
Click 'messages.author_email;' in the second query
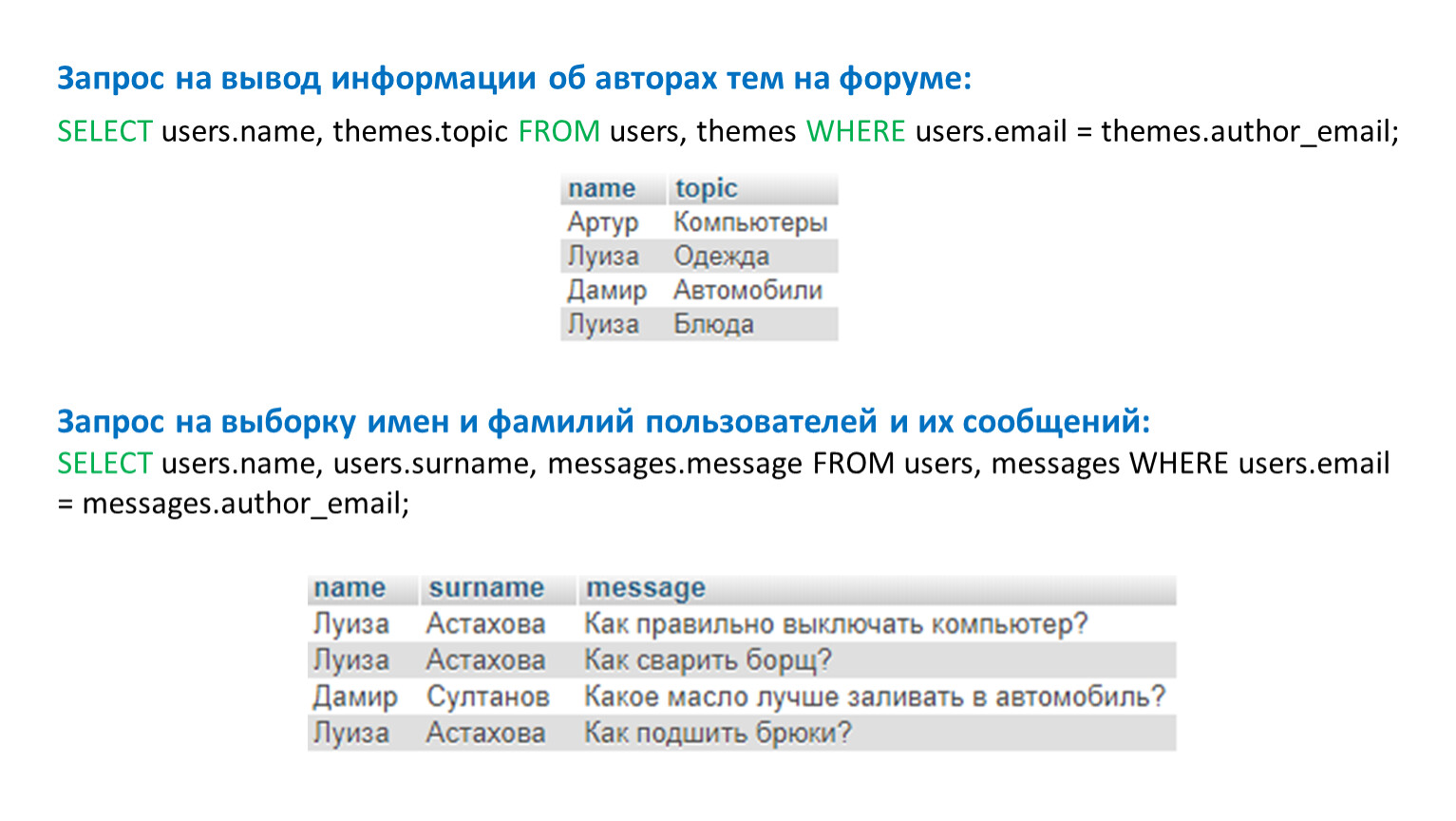point(246,503)
